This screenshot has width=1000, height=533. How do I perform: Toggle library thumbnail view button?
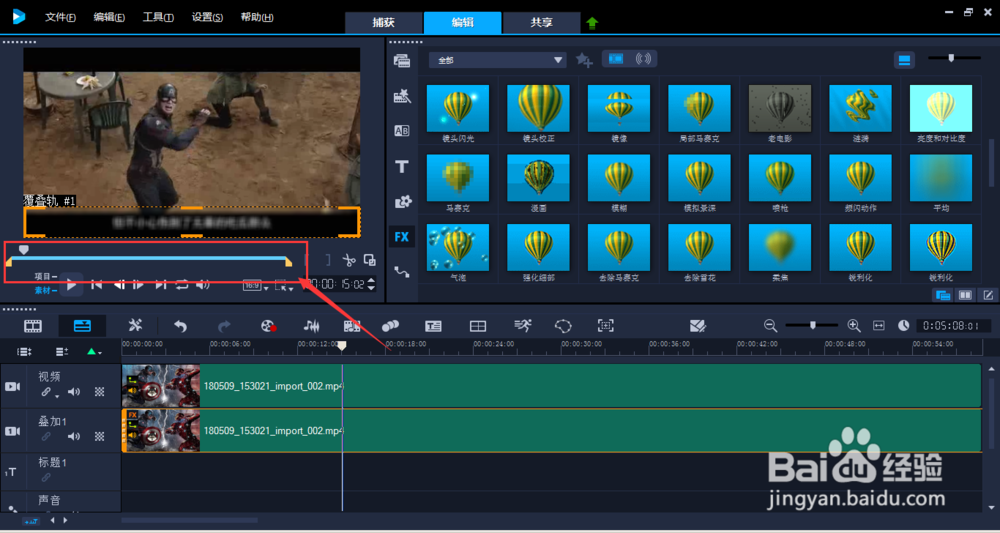click(x=904, y=60)
